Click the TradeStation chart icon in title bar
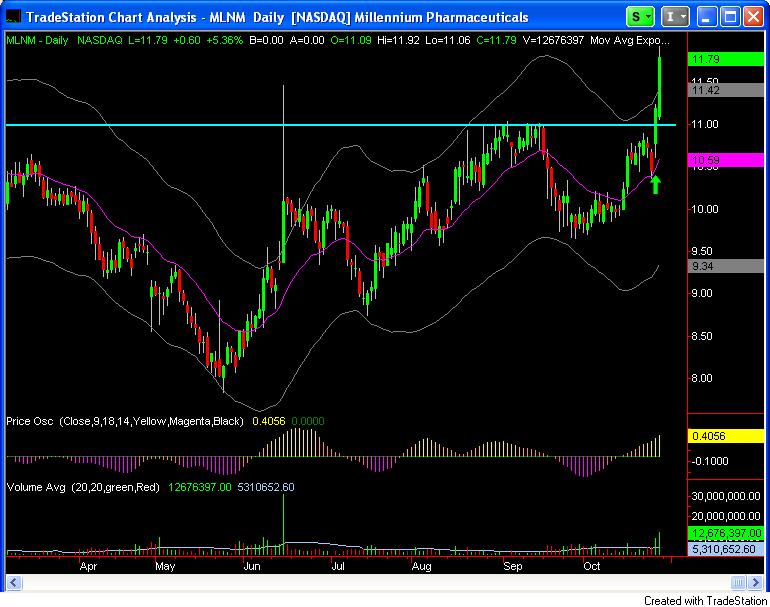770x607 pixels. [13, 17]
